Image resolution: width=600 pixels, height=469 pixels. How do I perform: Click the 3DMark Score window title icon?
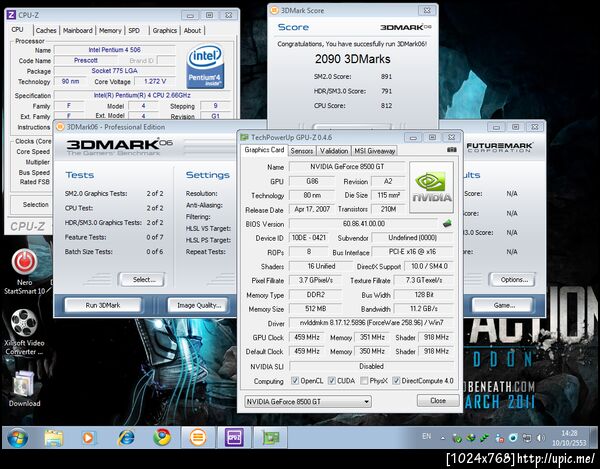(x=274, y=10)
